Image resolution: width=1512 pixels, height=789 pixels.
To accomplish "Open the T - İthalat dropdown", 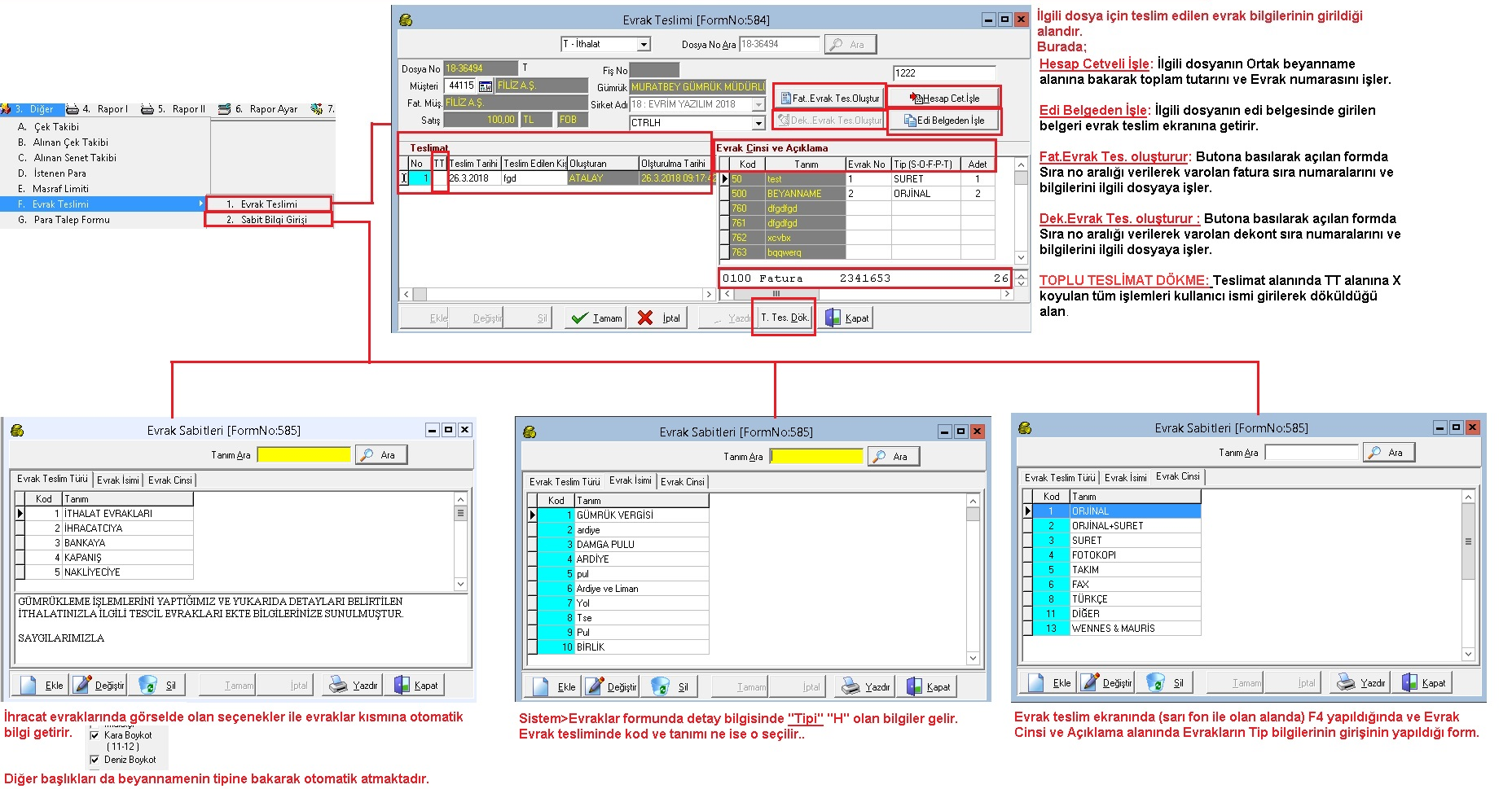I will tap(644, 45).
